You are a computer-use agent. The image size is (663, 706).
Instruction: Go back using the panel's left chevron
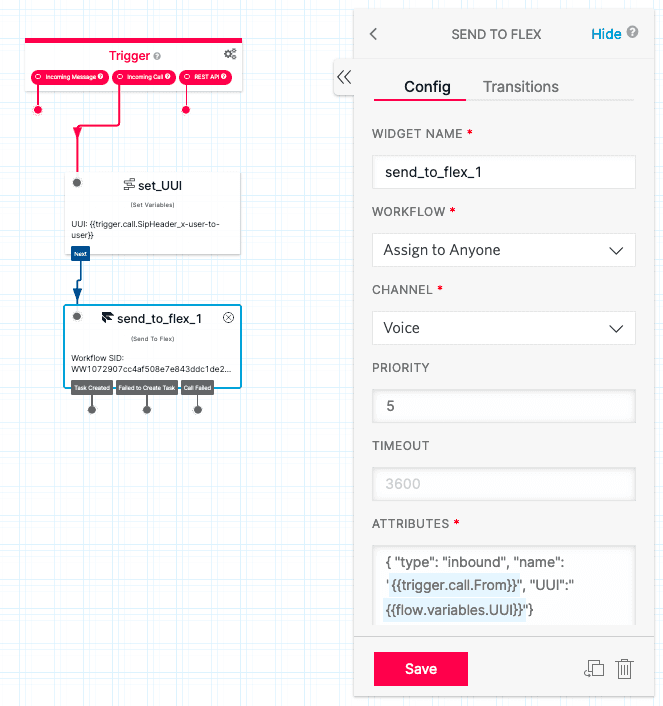tap(374, 34)
